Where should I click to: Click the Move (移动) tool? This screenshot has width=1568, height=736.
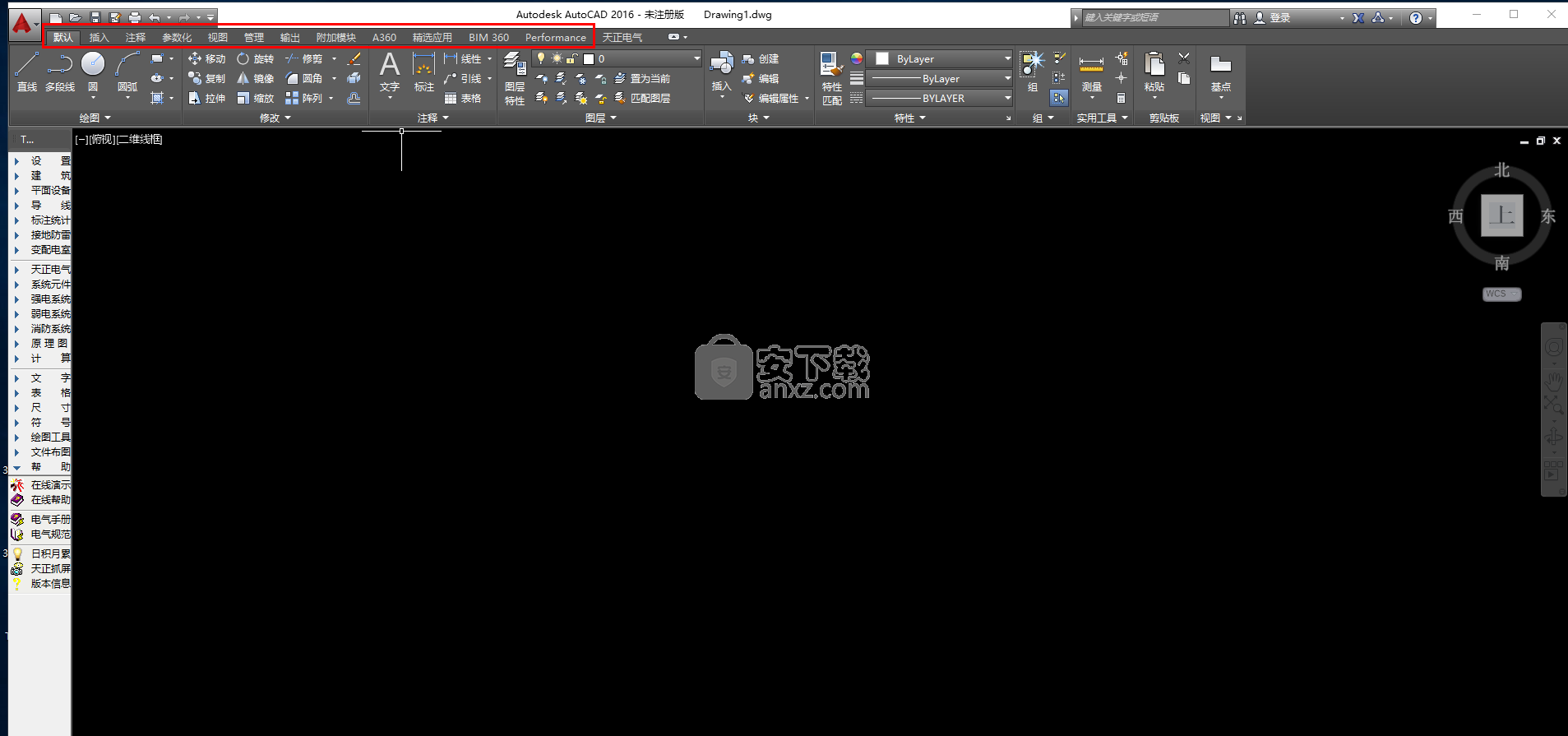pyautogui.click(x=206, y=59)
